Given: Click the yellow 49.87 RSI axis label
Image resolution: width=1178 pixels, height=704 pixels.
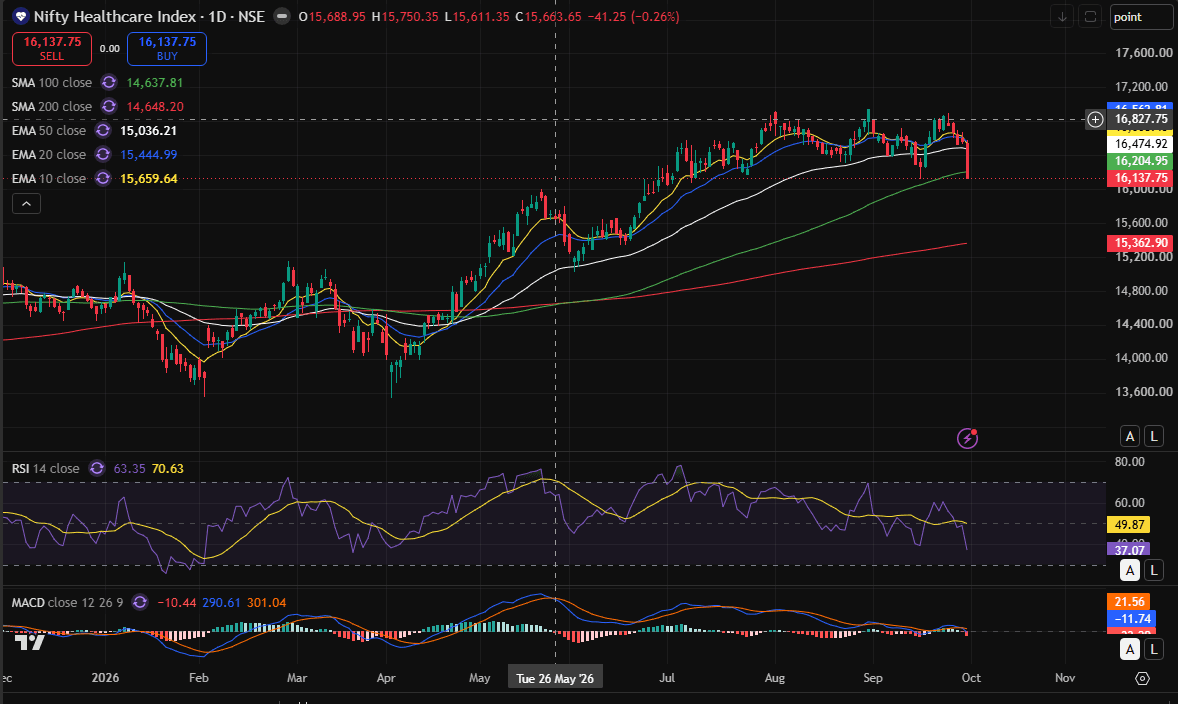Looking at the screenshot, I should pyautogui.click(x=1129, y=524).
